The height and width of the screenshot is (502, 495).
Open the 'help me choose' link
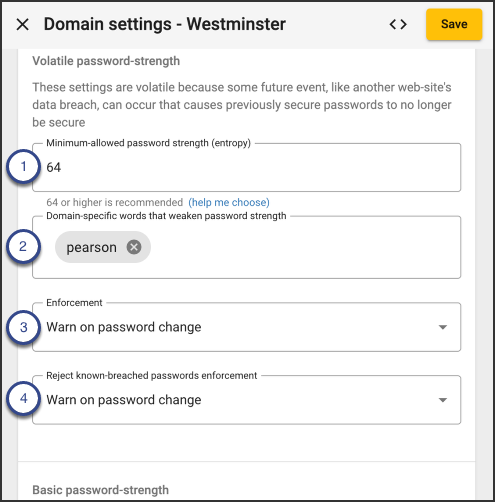229,202
